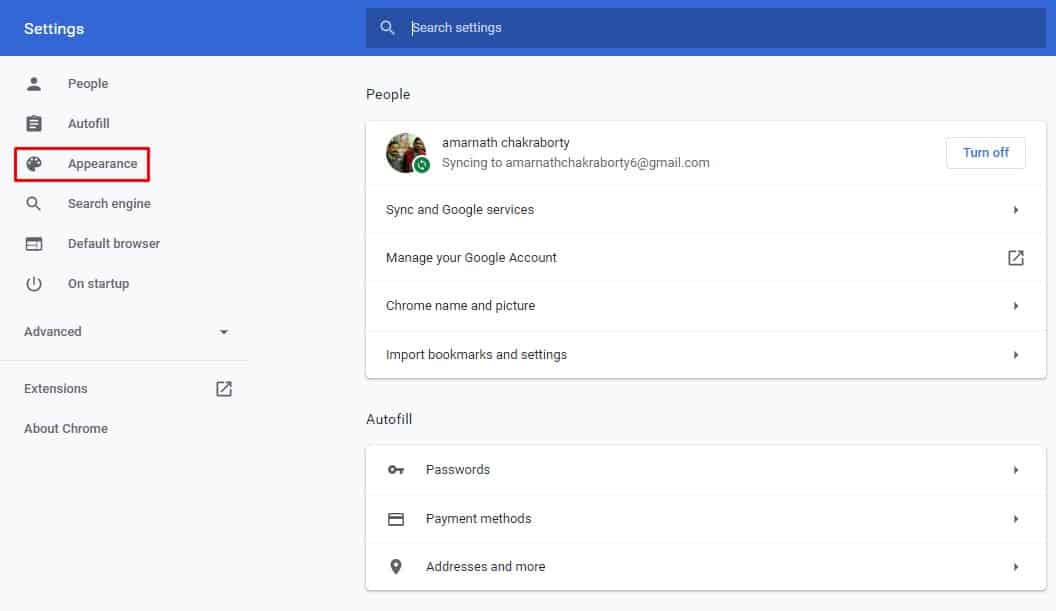The image size is (1056, 611).
Task: Turn off sync with the button
Action: coord(985,153)
